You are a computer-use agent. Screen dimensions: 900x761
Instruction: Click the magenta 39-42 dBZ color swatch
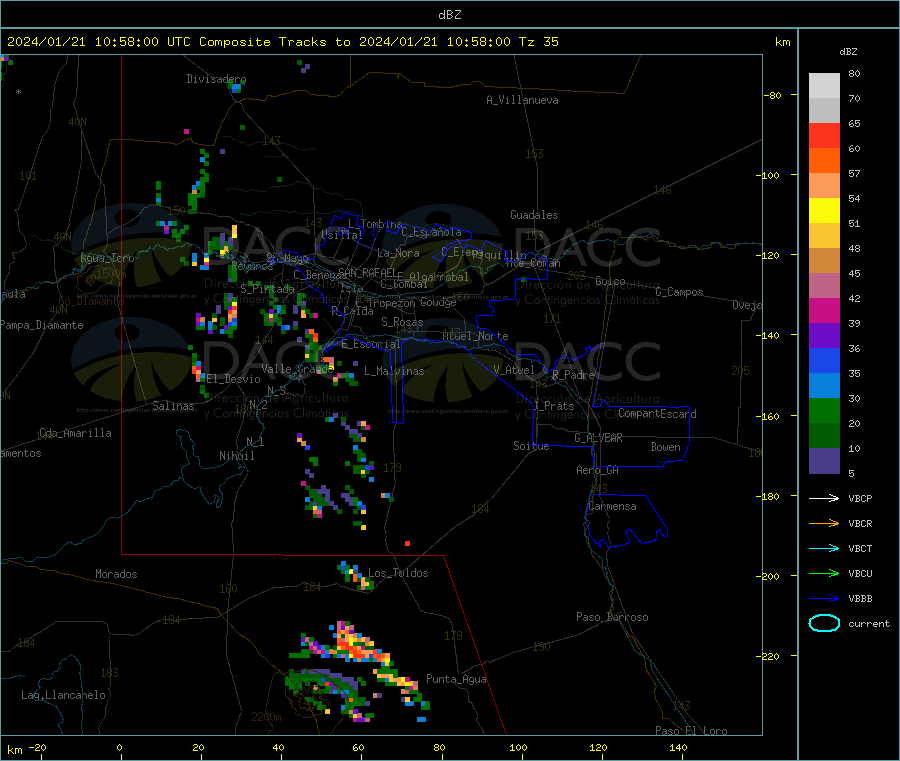click(x=824, y=310)
